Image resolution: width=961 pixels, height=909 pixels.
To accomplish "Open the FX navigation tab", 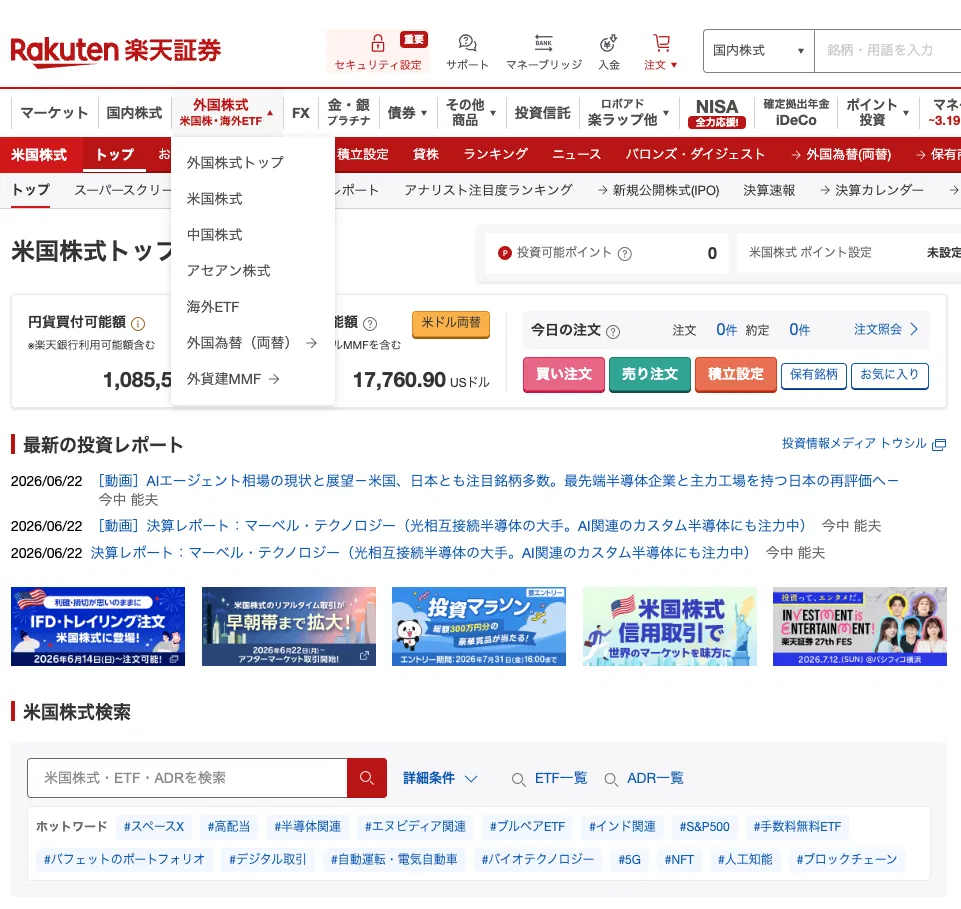I will click(x=301, y=113).
